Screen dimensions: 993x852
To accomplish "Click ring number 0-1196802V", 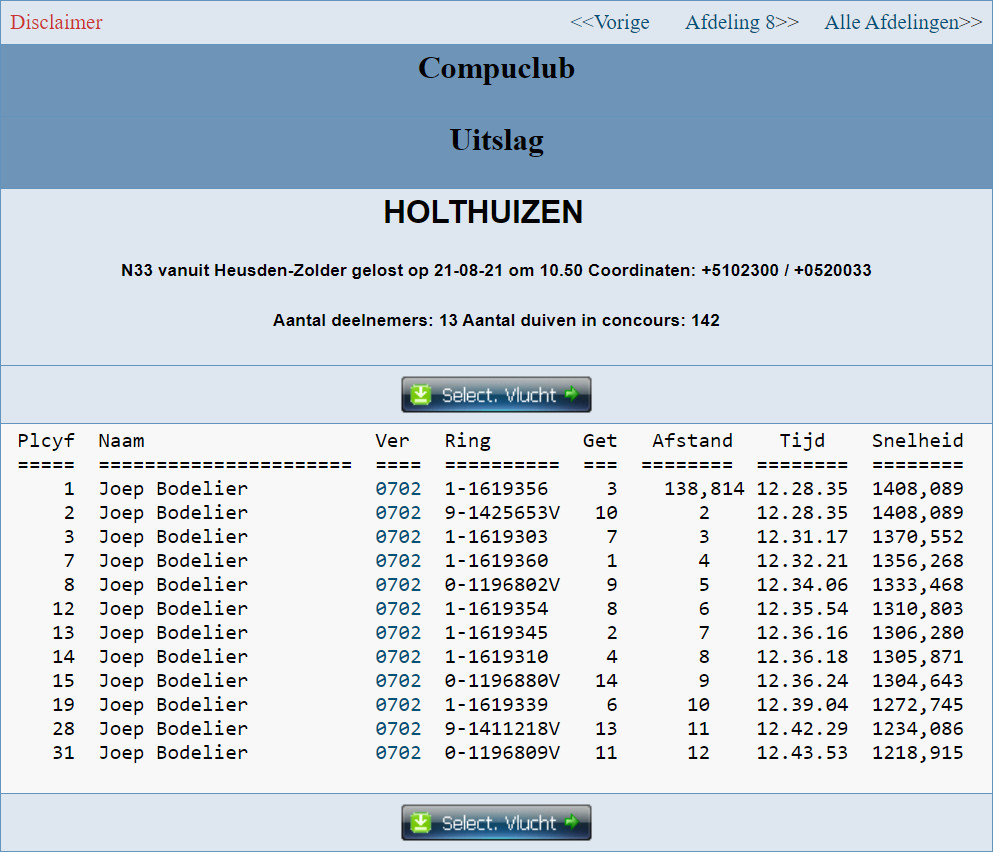I will point(502,585).
